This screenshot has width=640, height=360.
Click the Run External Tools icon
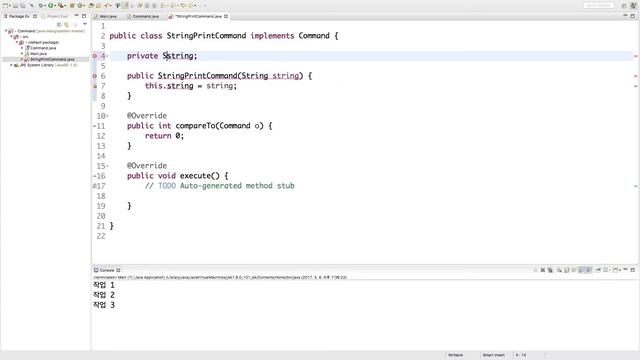click(x=61, y=6)
